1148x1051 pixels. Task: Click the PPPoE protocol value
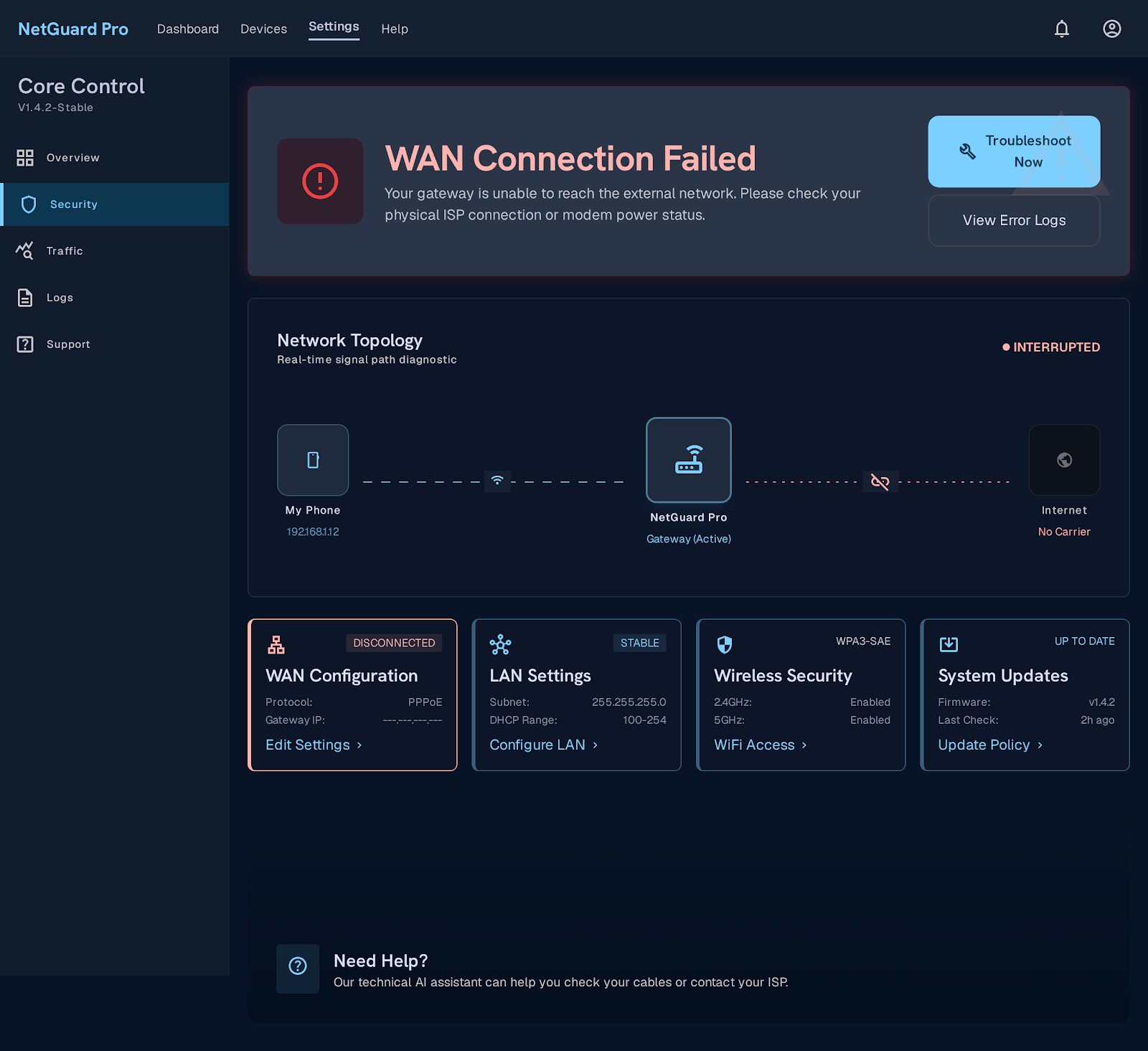(x=425, y=702)
